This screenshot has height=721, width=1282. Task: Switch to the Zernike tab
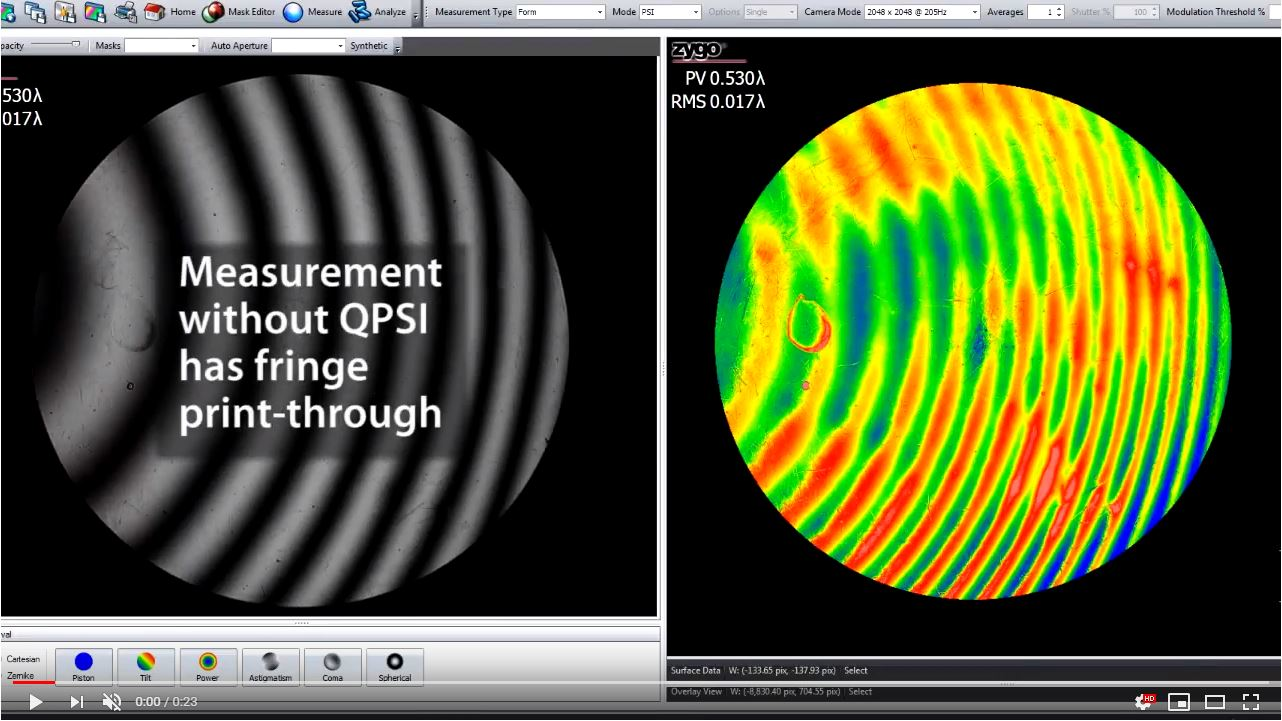pyautogui.click(x=23, y=675)
